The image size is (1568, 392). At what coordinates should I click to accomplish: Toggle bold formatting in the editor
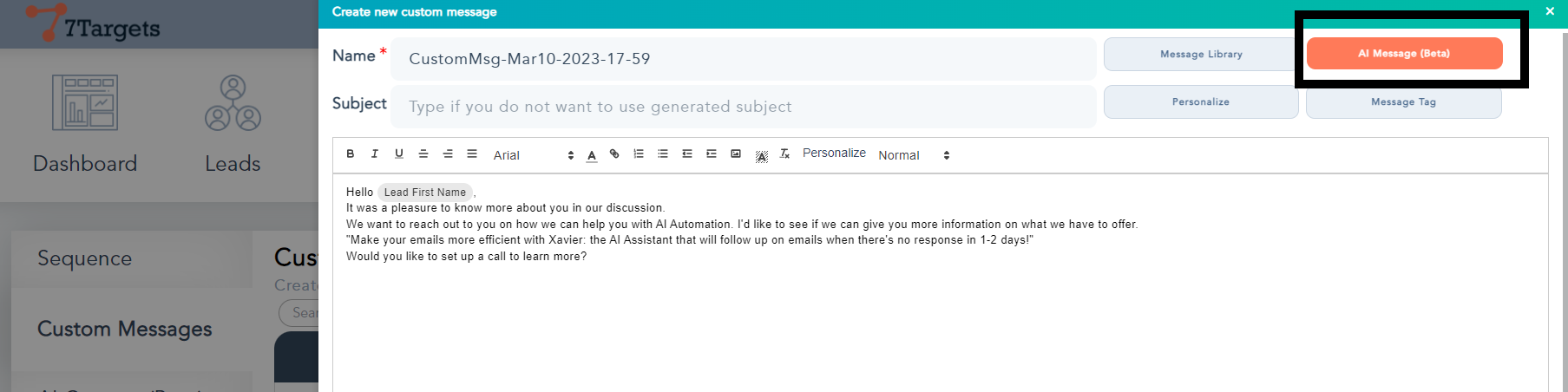(351, 154)
